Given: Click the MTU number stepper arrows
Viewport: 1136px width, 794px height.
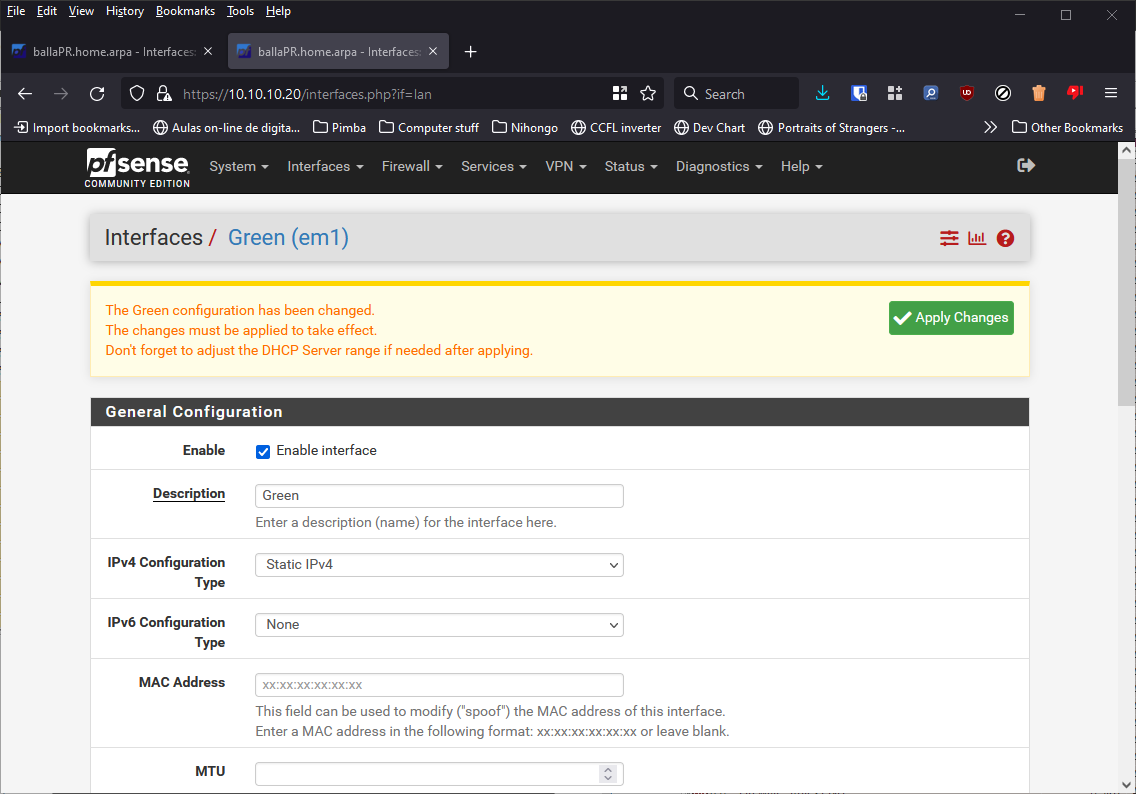Looking at the screenshot, I should [607, 774].
